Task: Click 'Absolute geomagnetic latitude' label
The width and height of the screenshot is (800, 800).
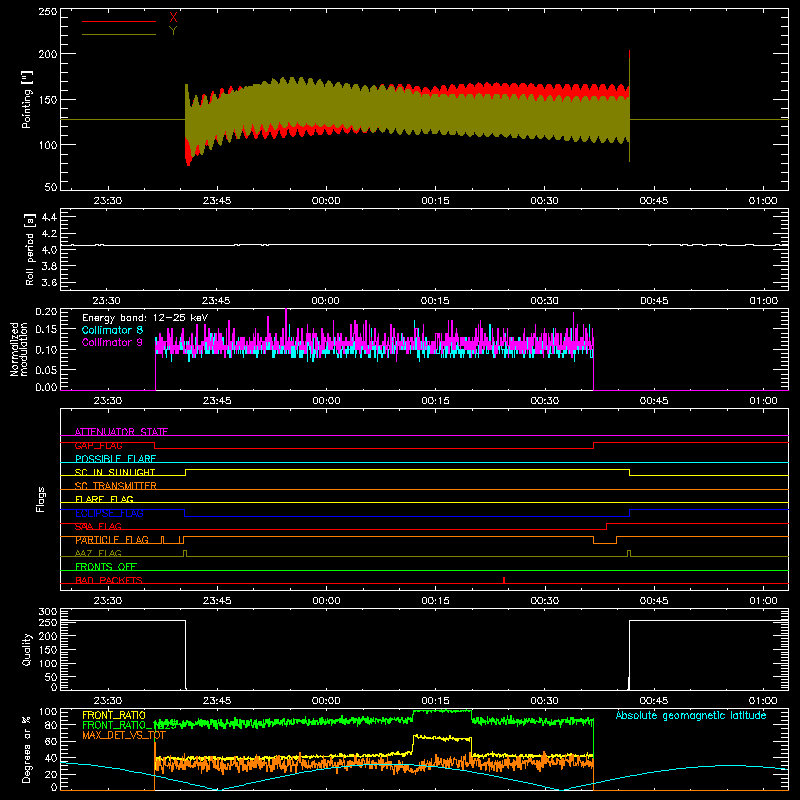Action: click(x=691, y=715)
